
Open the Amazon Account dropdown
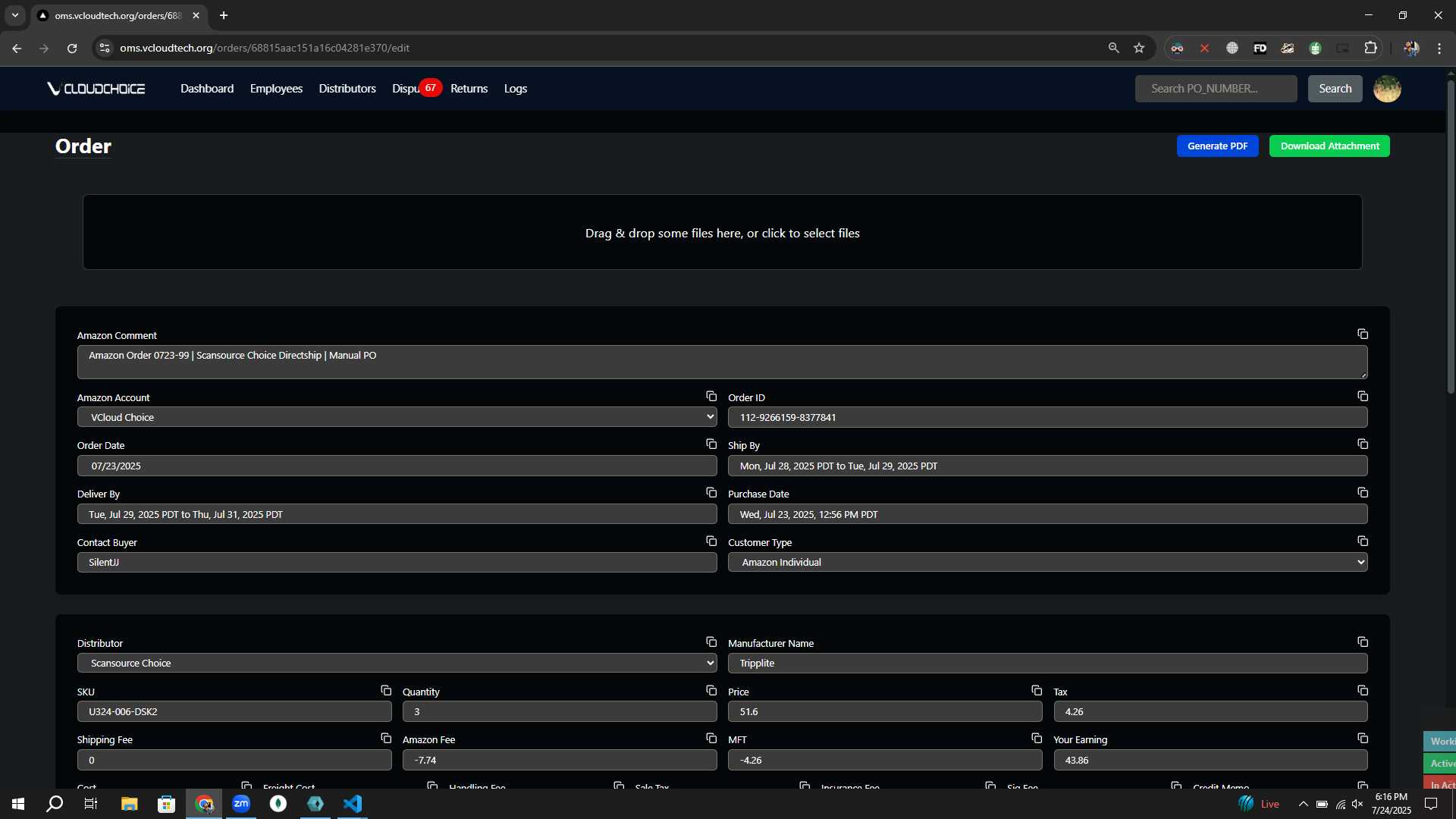[397, 417]
